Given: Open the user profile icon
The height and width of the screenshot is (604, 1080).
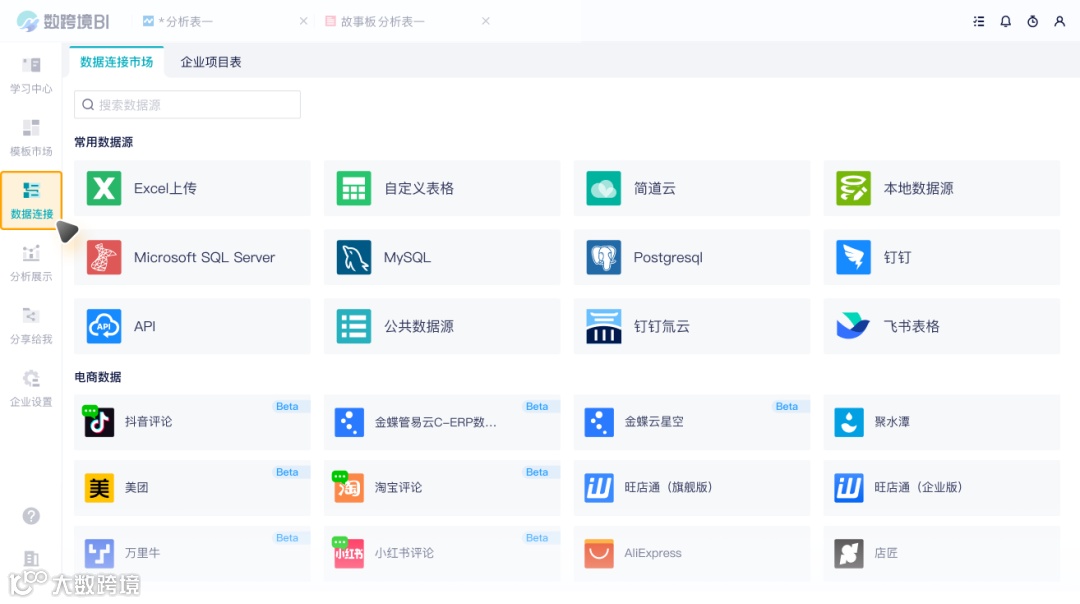Looking at the screenshot, I should click(x=1059, y=21).
